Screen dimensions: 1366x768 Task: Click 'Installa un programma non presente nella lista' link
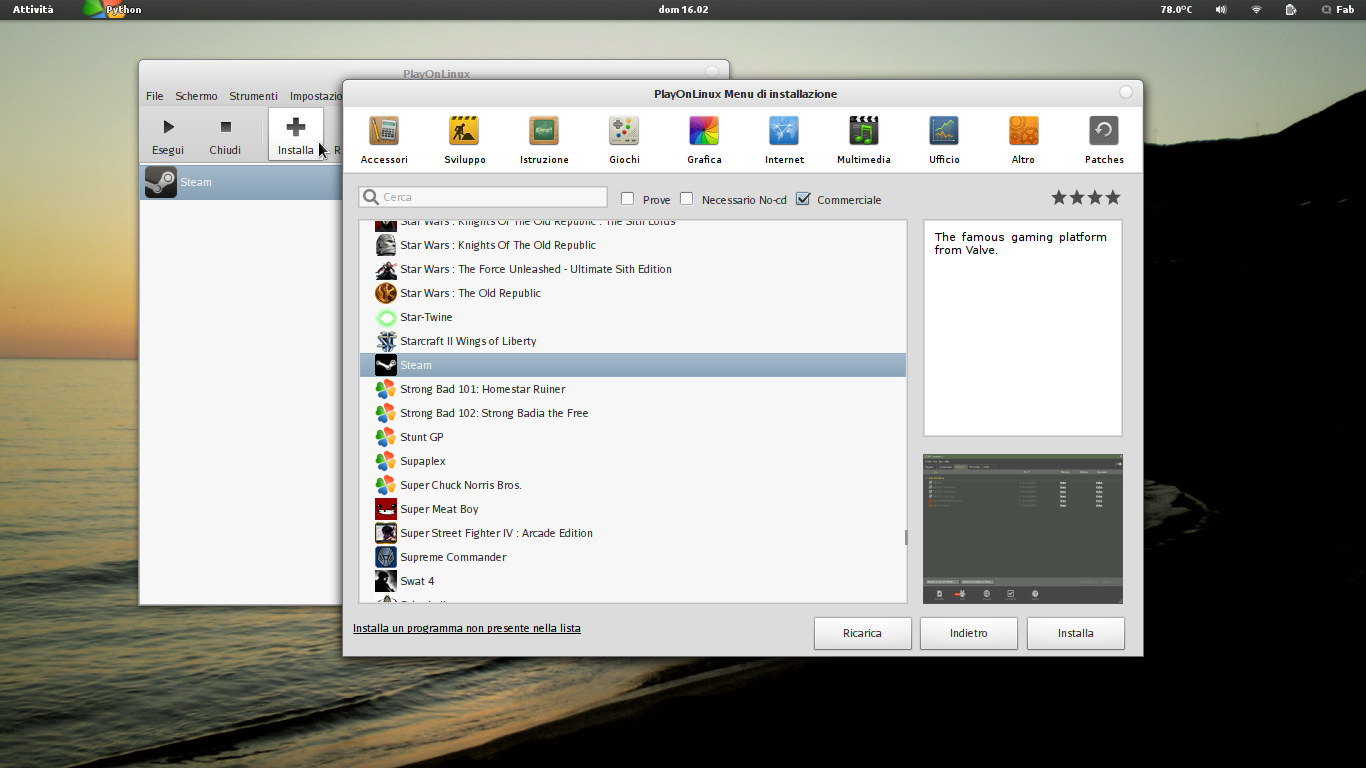[466, 628]
